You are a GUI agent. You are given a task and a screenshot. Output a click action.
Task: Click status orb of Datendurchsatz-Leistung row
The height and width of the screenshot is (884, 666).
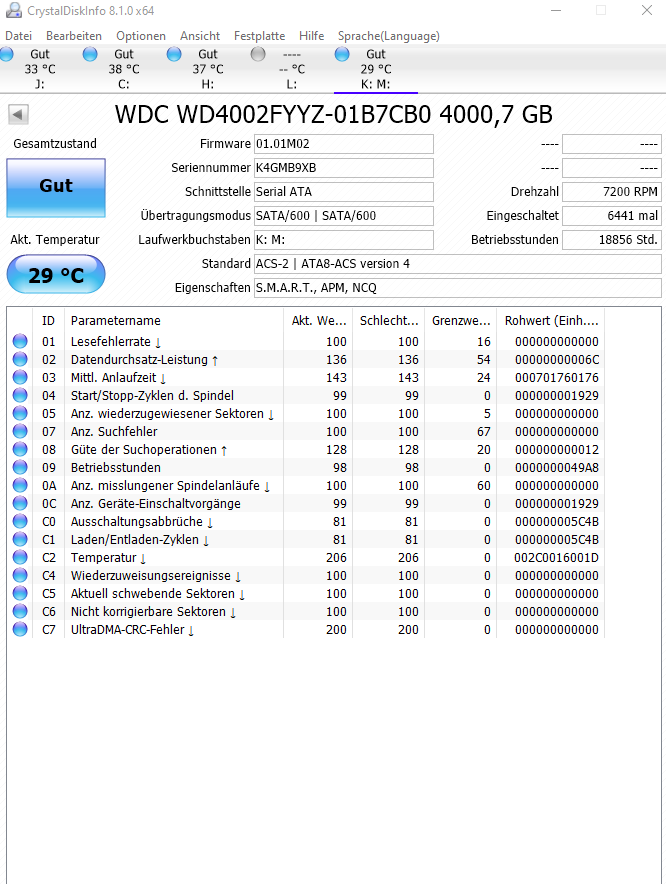[x=20, y=359]
